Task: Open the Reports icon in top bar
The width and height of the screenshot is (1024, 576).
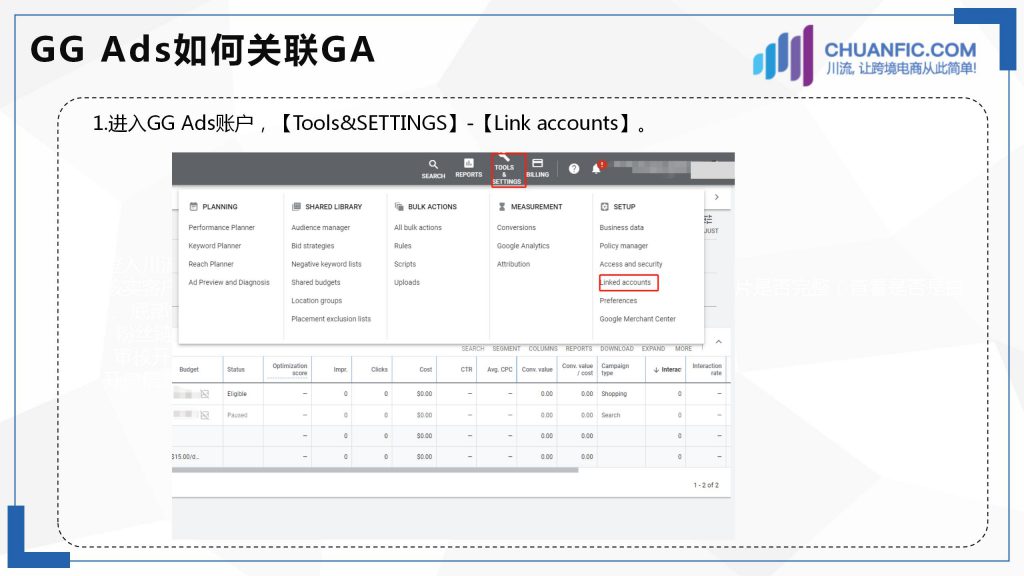Action: click(468, 163)
